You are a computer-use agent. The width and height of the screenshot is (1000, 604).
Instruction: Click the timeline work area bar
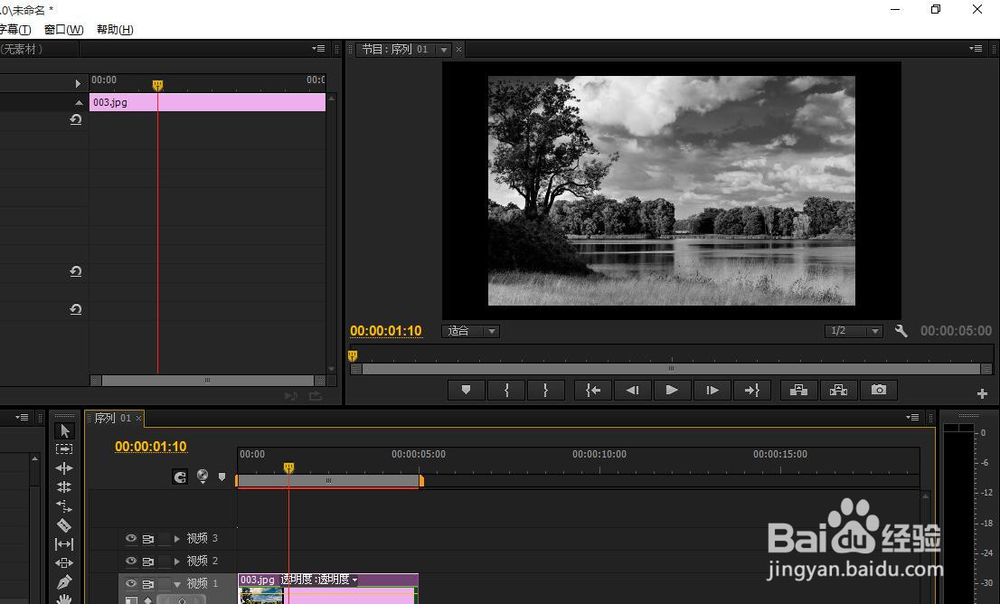[x=328, y=481]
